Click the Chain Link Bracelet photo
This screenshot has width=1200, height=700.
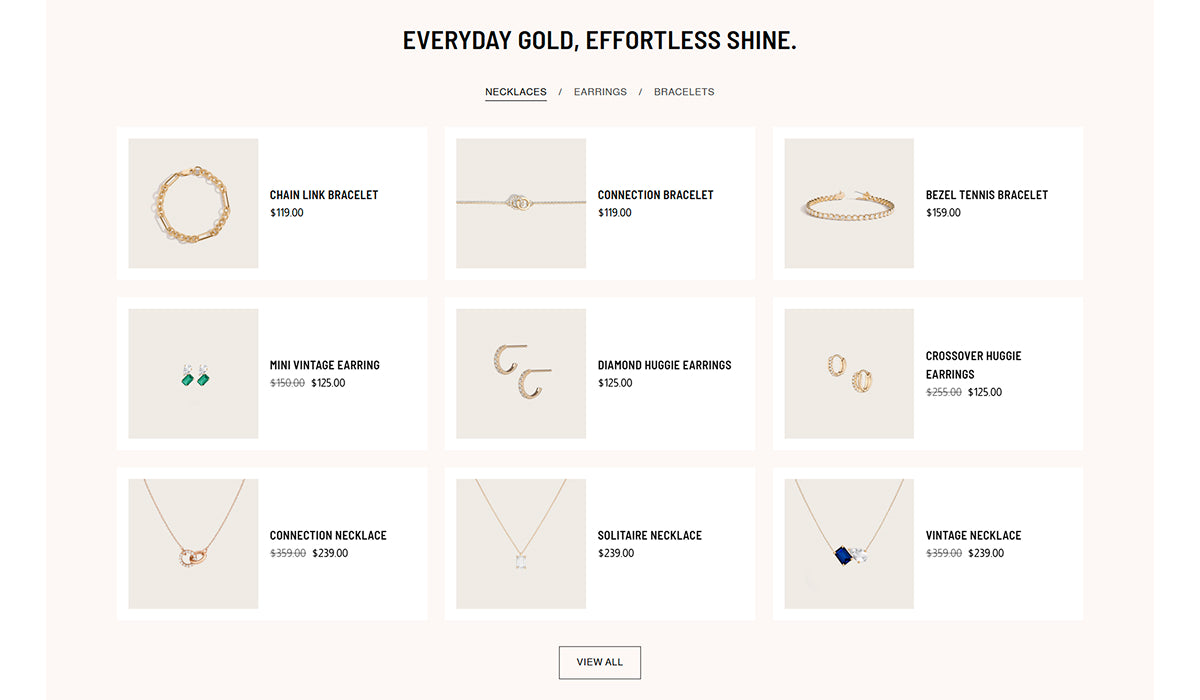(x=192, y=203)
